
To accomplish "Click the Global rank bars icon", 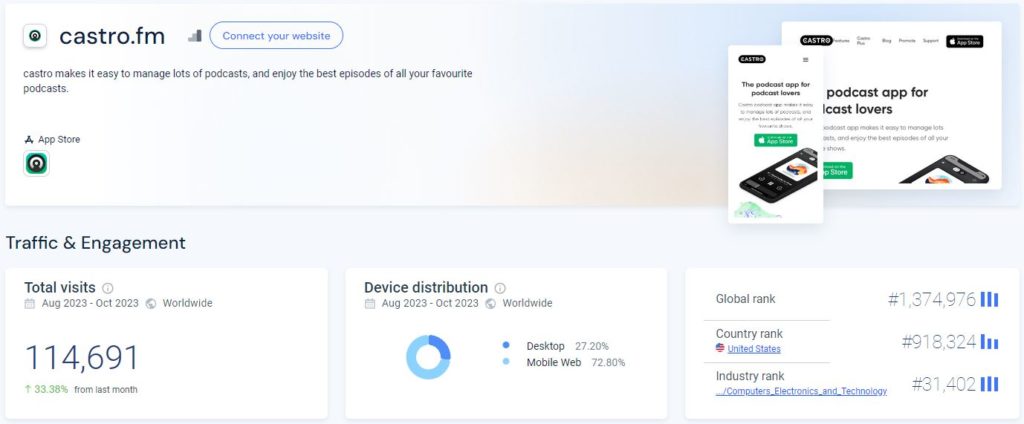I will pyautogui.click(x=989, y=299).
